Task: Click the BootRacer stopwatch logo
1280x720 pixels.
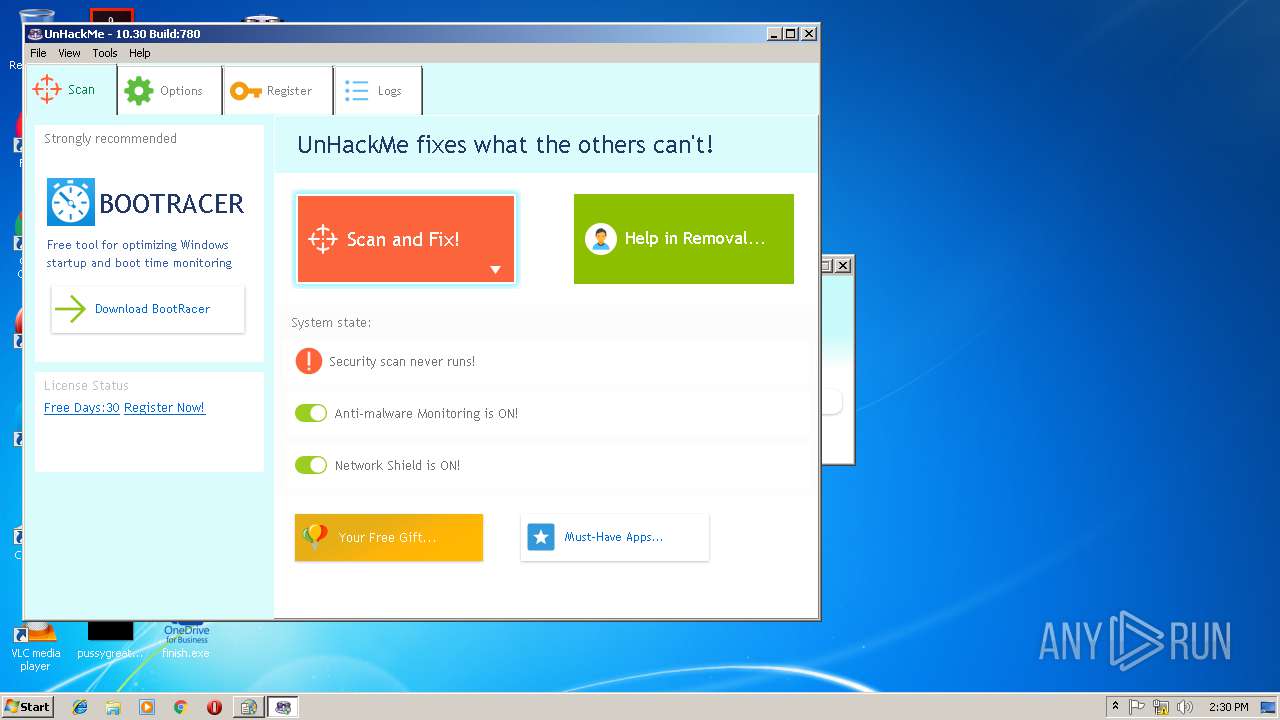Action: (x=71, y=202)
